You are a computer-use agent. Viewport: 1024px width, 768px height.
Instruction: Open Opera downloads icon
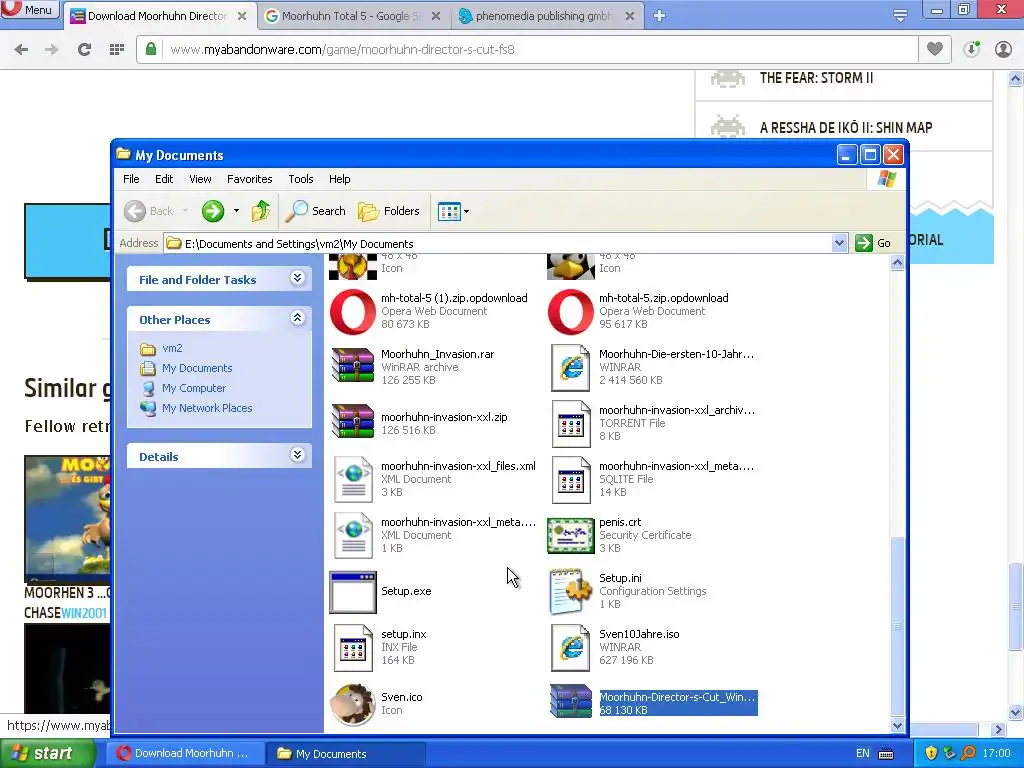coord(972,49)
